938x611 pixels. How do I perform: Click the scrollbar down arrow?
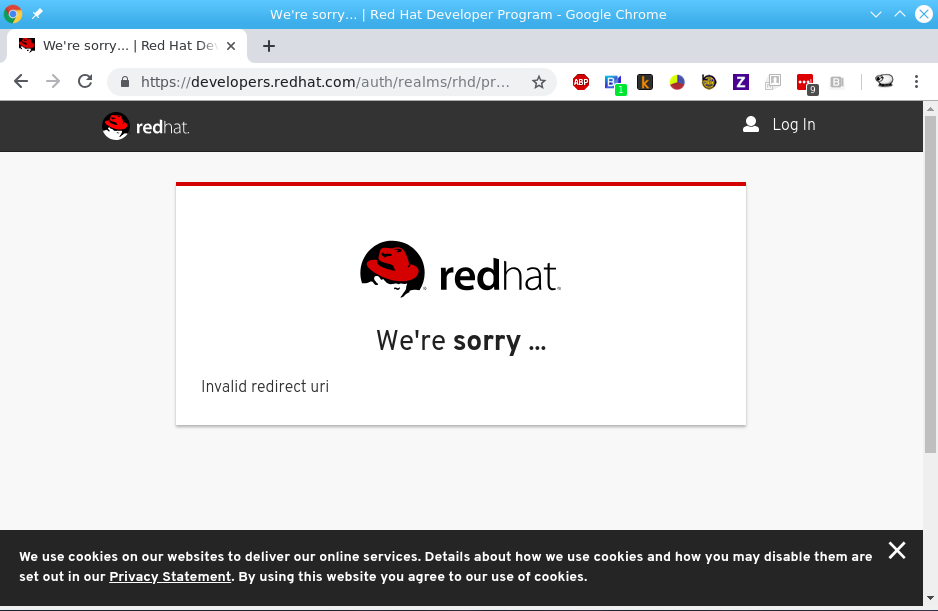(930, 598)
